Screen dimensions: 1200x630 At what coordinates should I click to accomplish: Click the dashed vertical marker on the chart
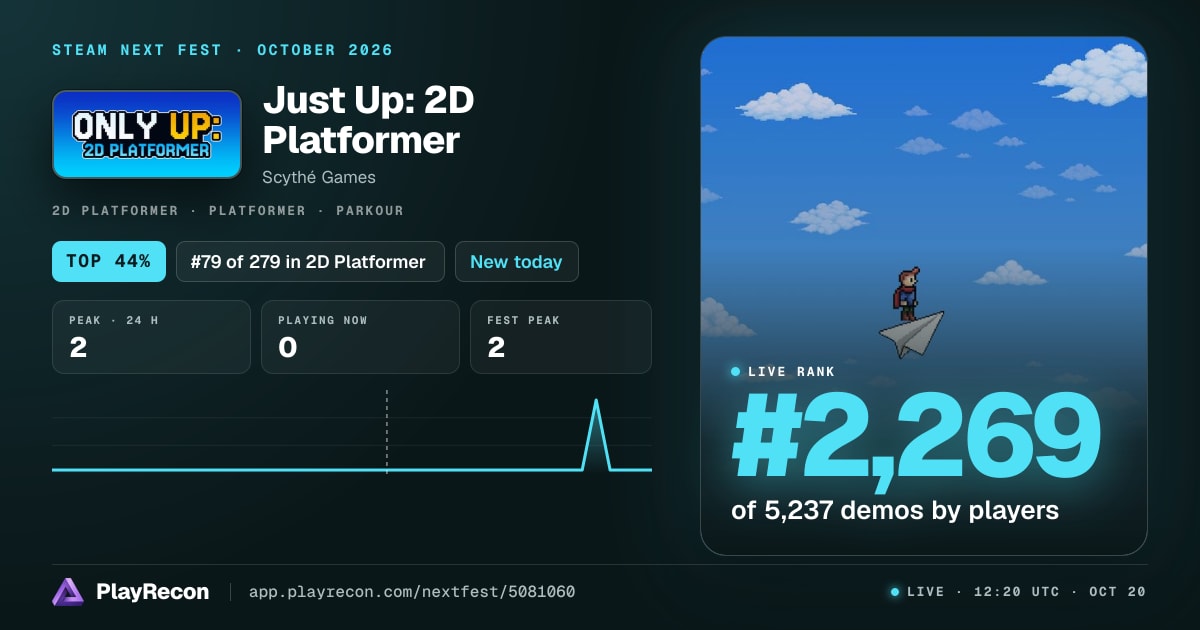click(x=387, y=430)
